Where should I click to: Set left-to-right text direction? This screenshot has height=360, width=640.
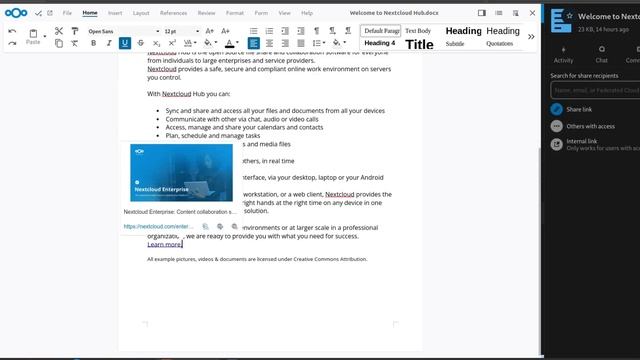332,31
